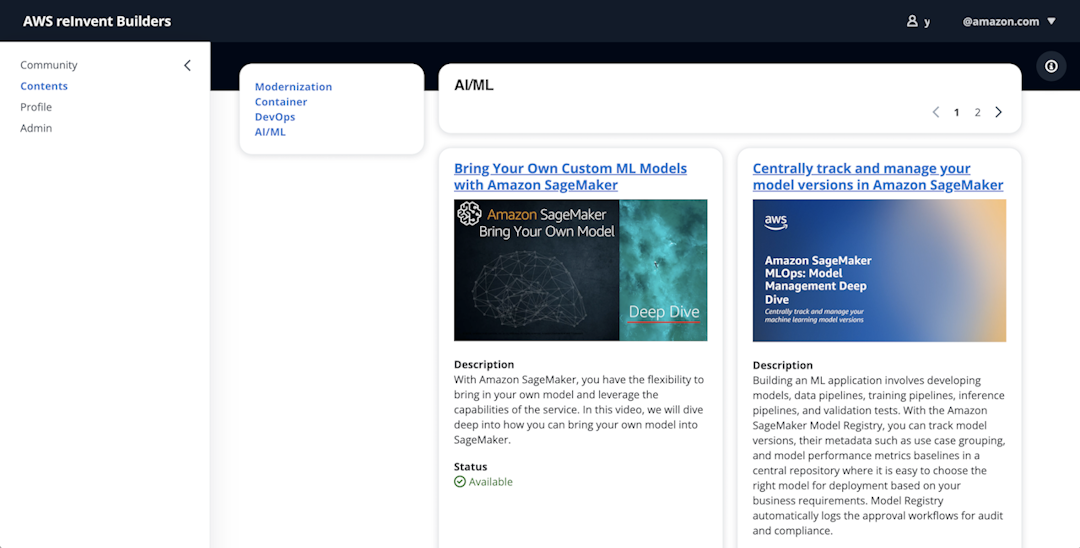Open 'Bring Your Own Custom ML Models' link

click(570, 177)
